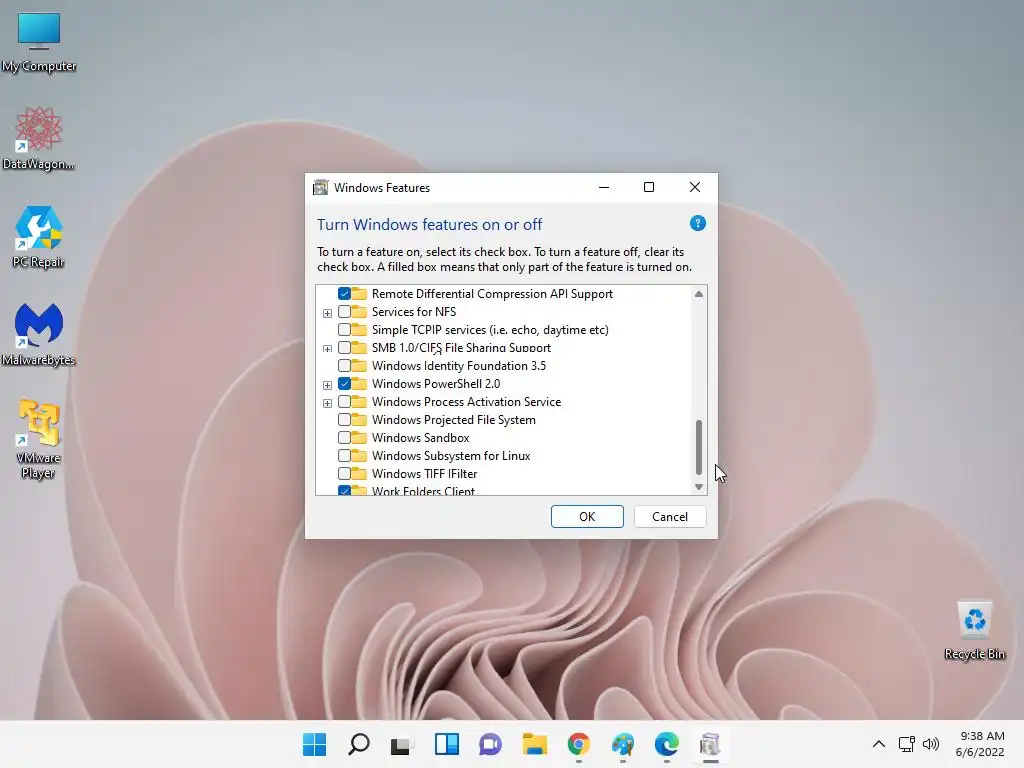Enable Windows Identity Foundation 3.5 checkbox
This screenshot has height=768, width=1024.
(344, 366)
